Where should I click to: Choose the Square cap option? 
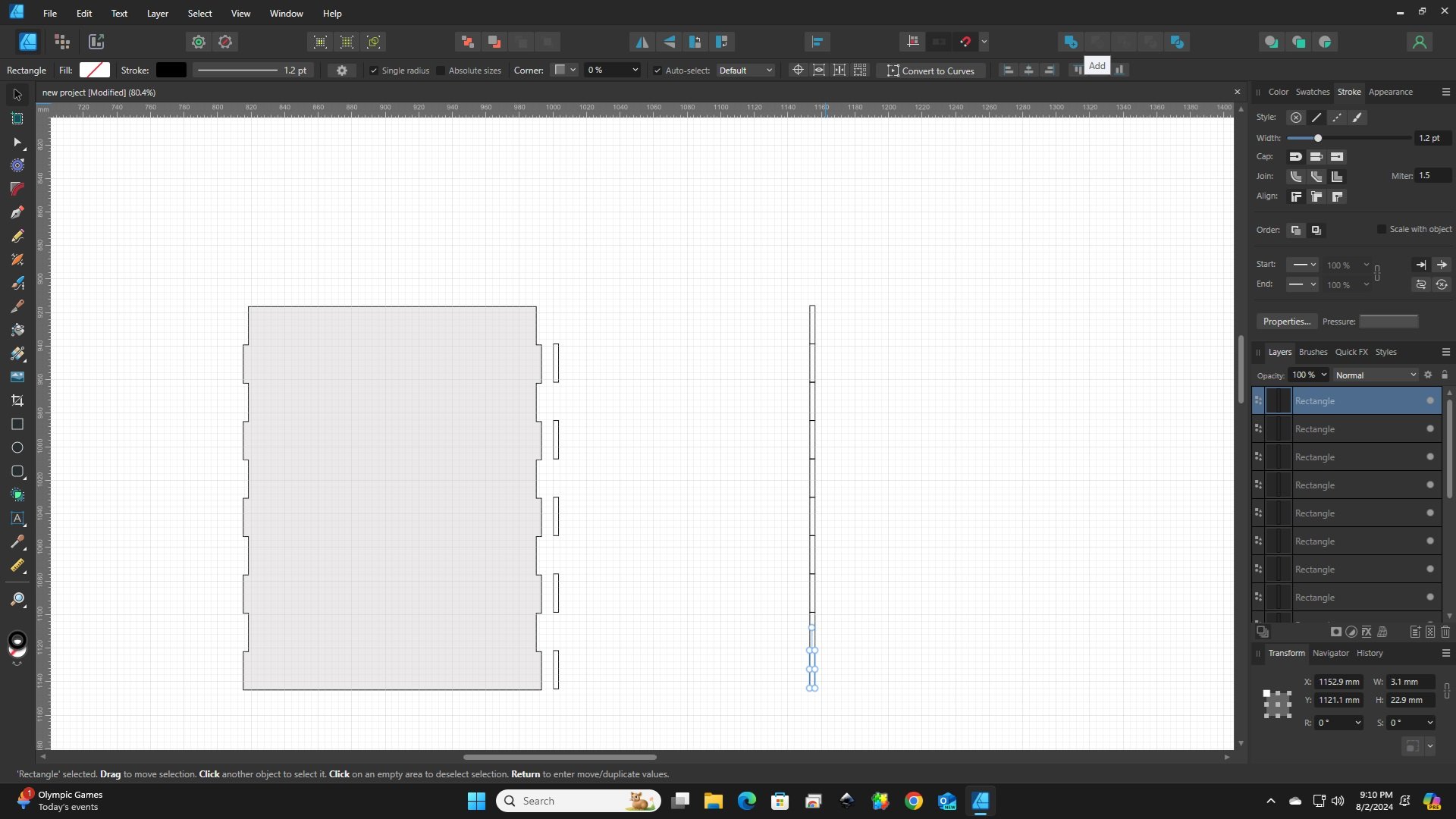pos(1337,157)
